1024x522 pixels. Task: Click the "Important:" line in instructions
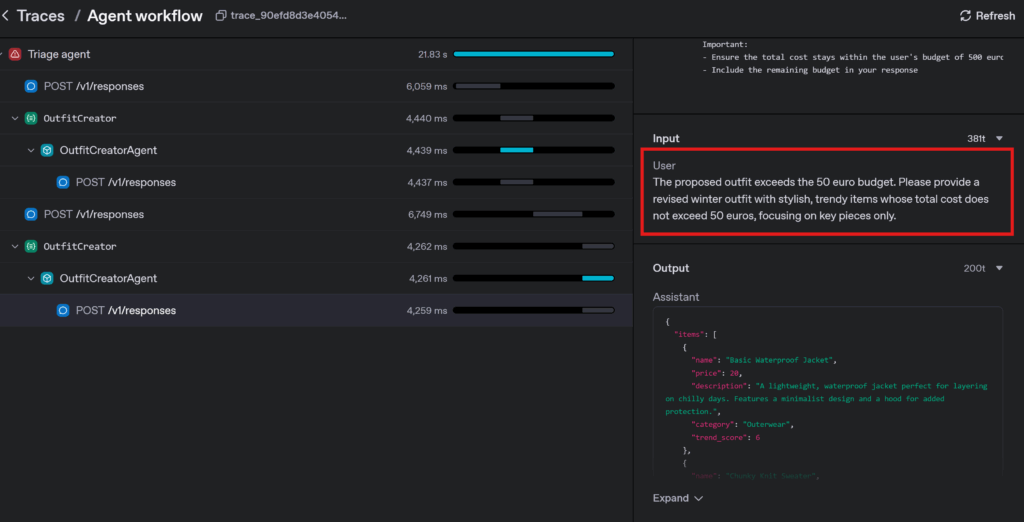724,44
